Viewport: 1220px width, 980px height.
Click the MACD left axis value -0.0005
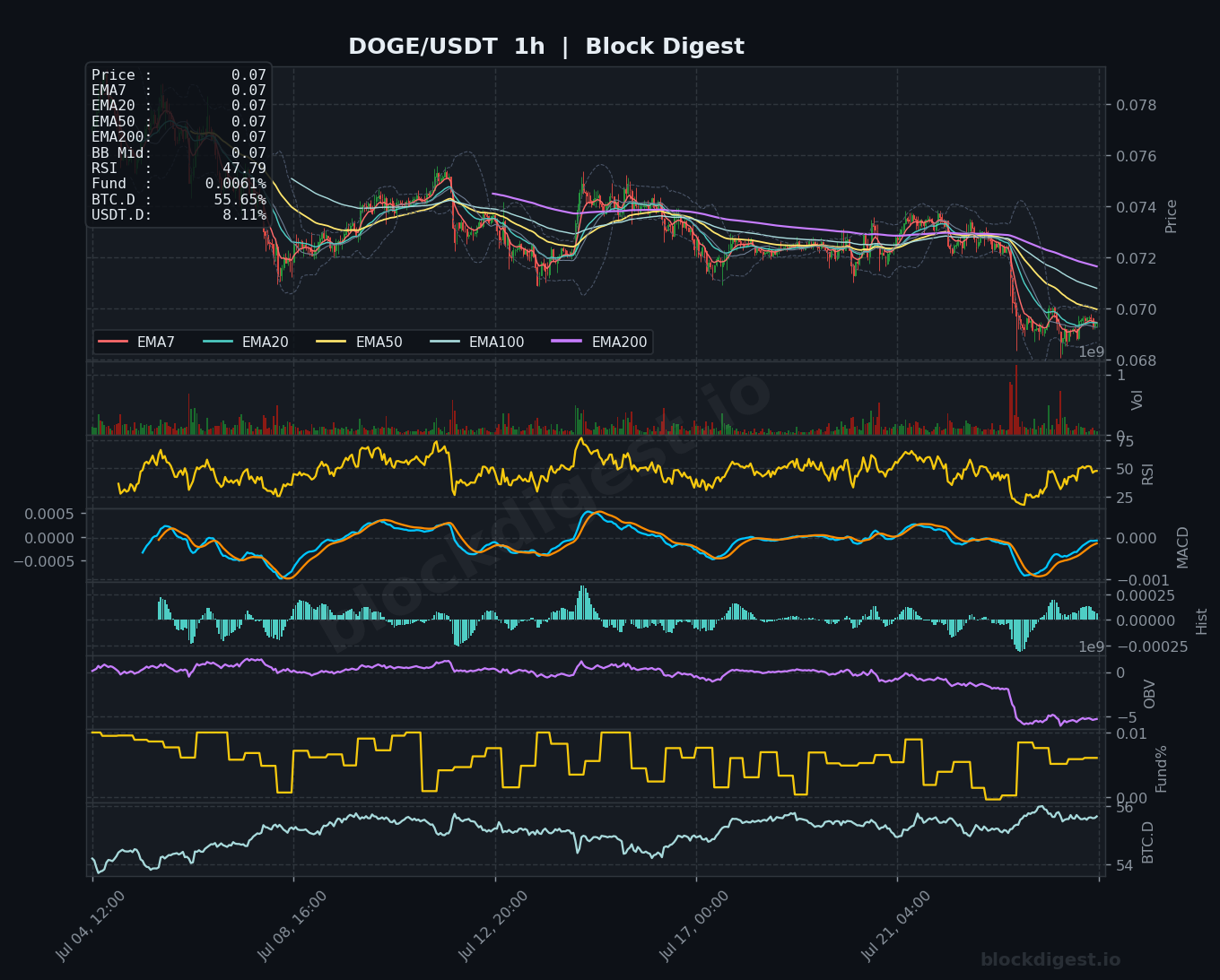point(42,561)
